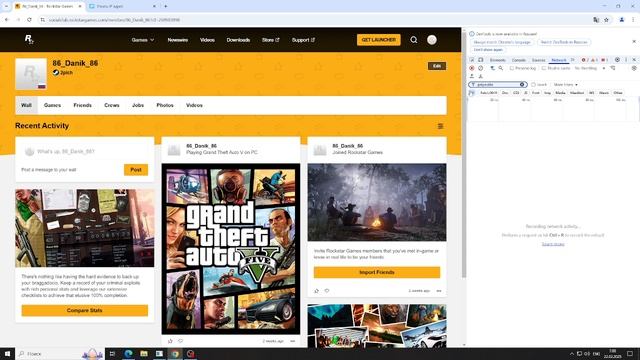The width and height of the screenshot is (640, 360).
Task: Open more options on the Joined Rockstar Games post
Action: click(439, 291)
